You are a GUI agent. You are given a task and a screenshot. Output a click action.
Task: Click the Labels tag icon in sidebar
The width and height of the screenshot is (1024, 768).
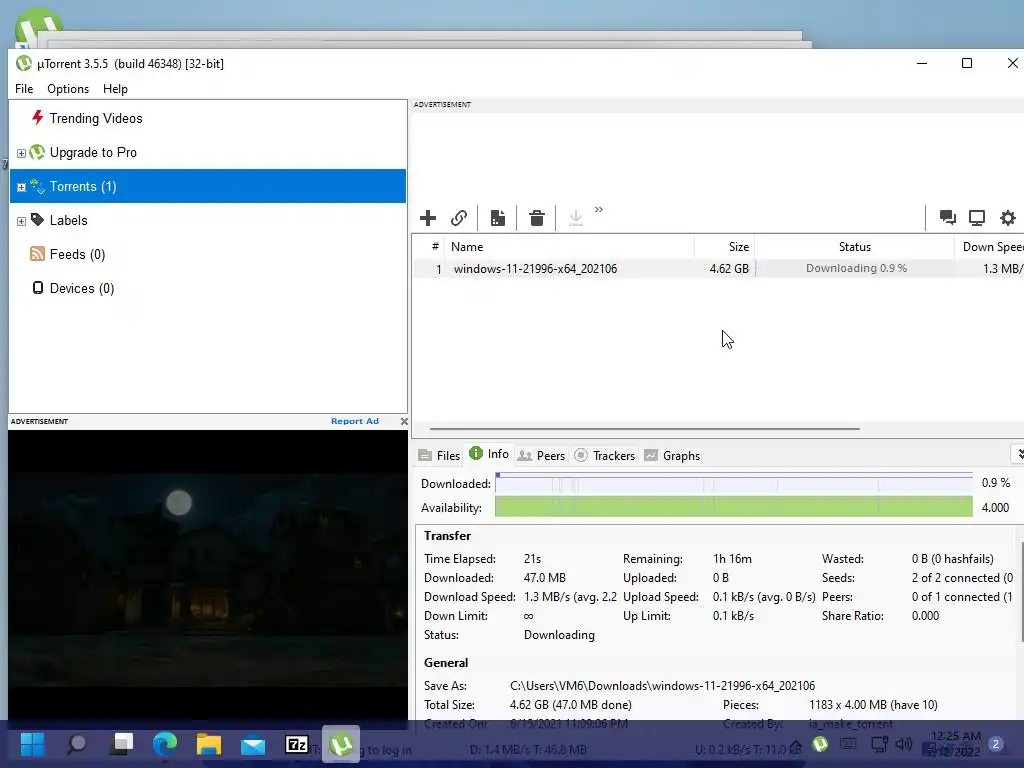pos(37,220)
